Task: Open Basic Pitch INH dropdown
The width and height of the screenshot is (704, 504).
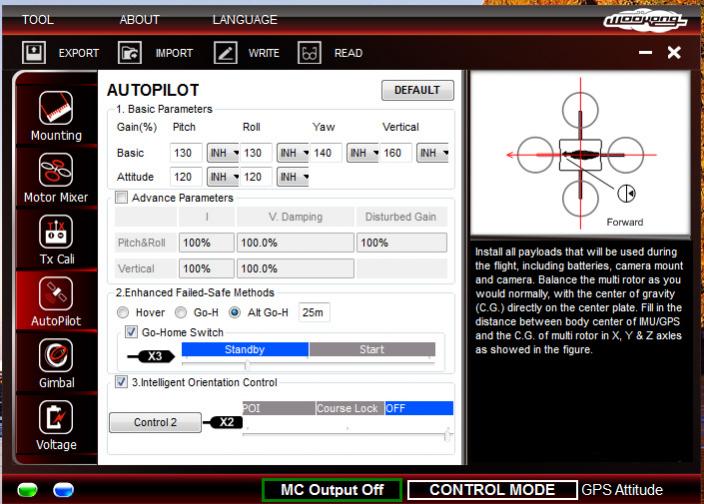Action: tap(223, 153)
